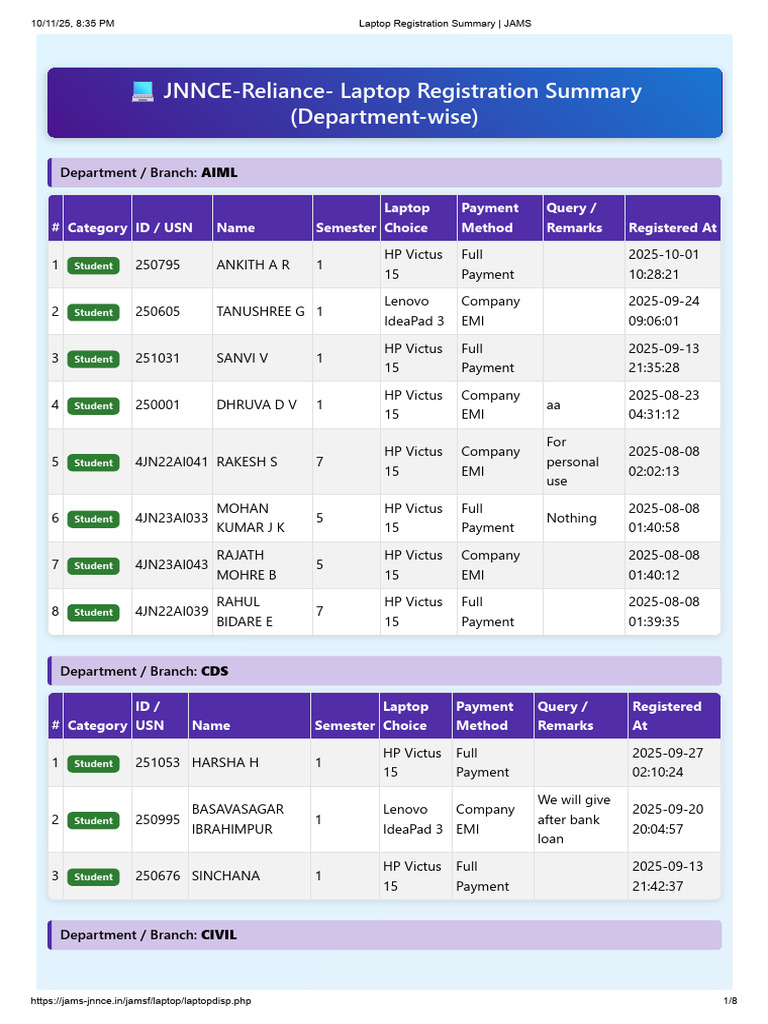Click timestamp 2025-08-08 02:02:13
768x1024 pixels.
[x=664, y=462]
